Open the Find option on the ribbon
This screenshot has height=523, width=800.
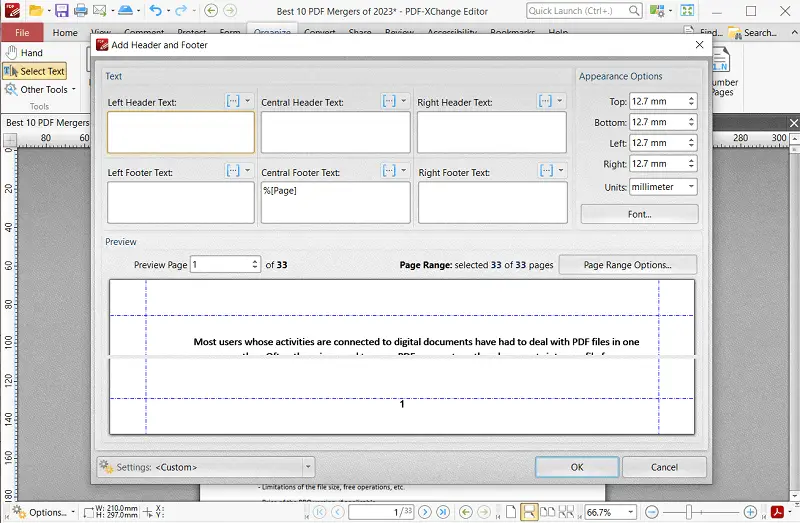pyautogui.click(x=704, y=32)
